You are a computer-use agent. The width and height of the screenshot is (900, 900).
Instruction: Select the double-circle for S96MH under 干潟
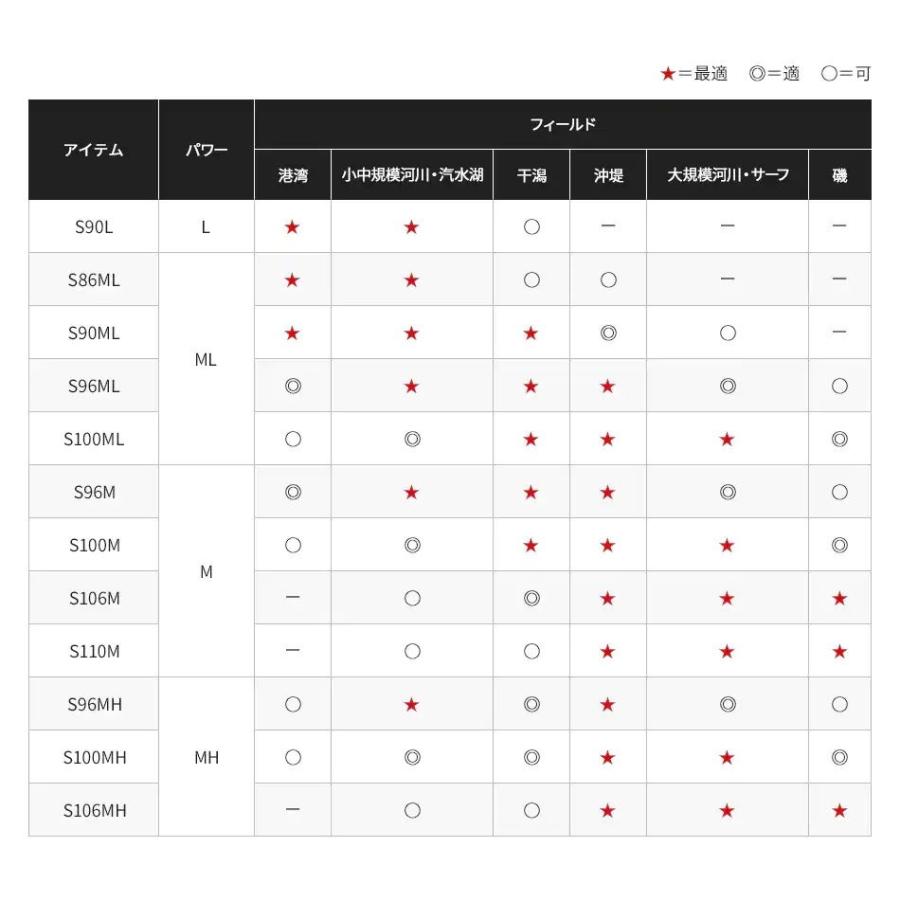click(531, 702)
